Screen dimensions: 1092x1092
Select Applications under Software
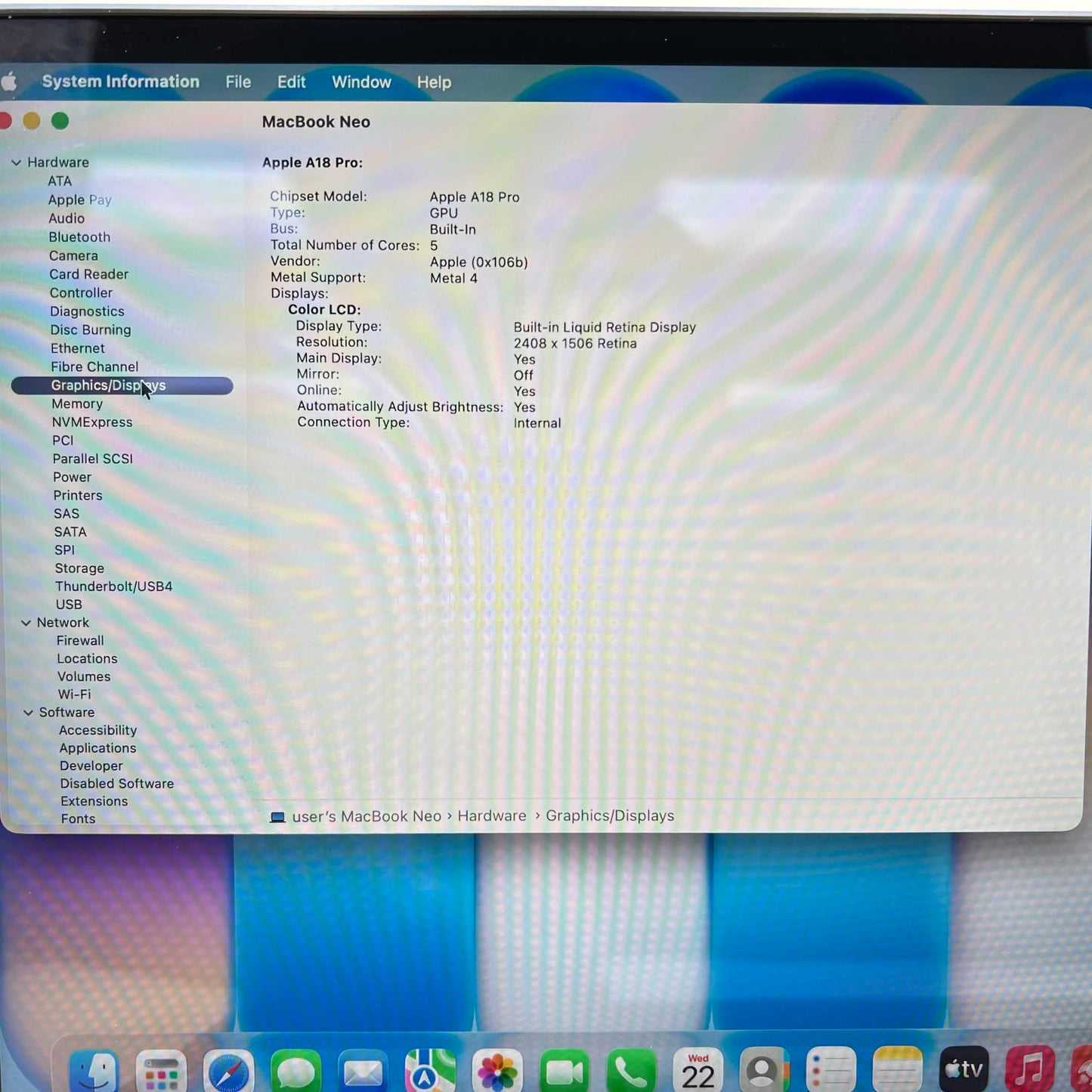point(98,748)
